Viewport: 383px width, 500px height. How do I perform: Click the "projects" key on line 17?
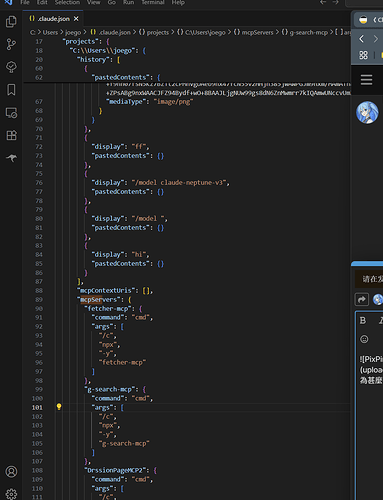(80, 42)
